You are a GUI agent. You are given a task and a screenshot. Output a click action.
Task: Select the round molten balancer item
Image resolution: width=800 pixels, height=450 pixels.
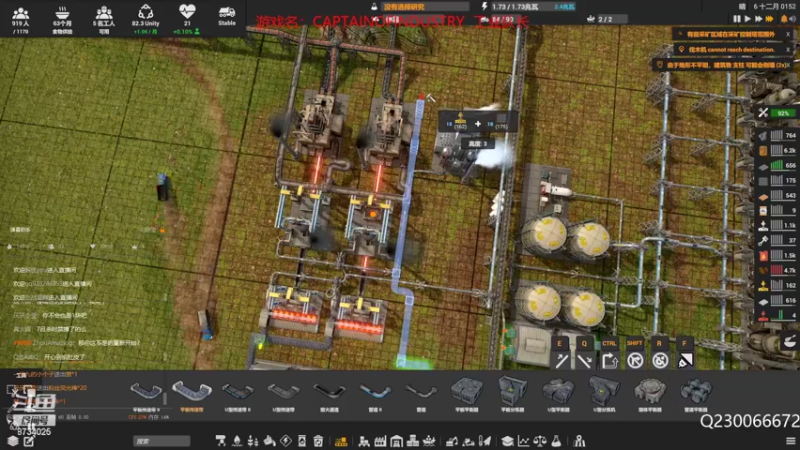pyautogui.click(x=650, y=395)
